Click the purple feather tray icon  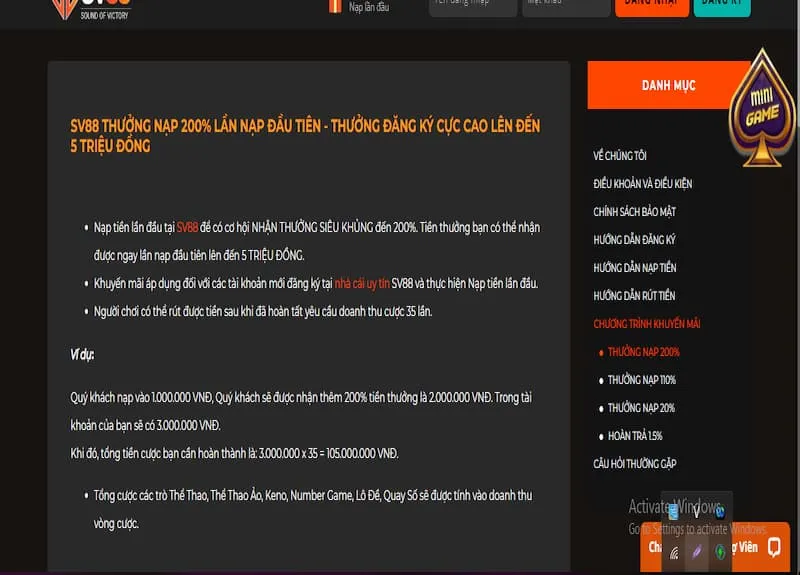(697, 552)
